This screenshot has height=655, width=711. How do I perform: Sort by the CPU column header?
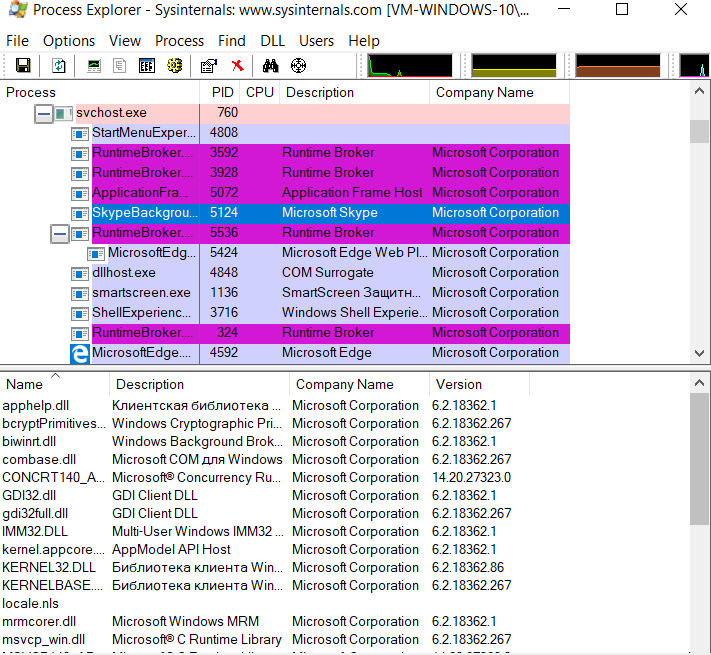coord(260,92)
